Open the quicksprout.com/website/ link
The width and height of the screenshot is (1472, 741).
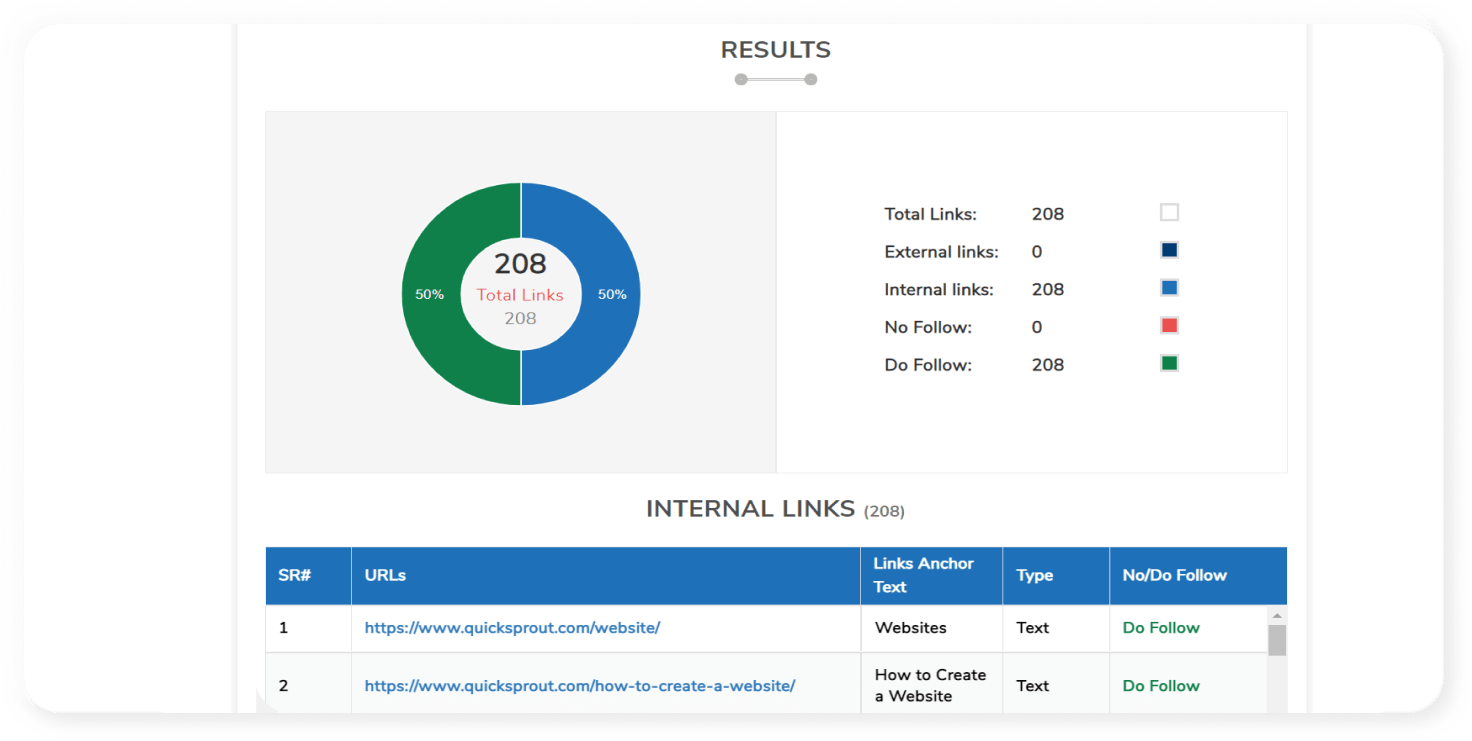[x=512, y=628]
